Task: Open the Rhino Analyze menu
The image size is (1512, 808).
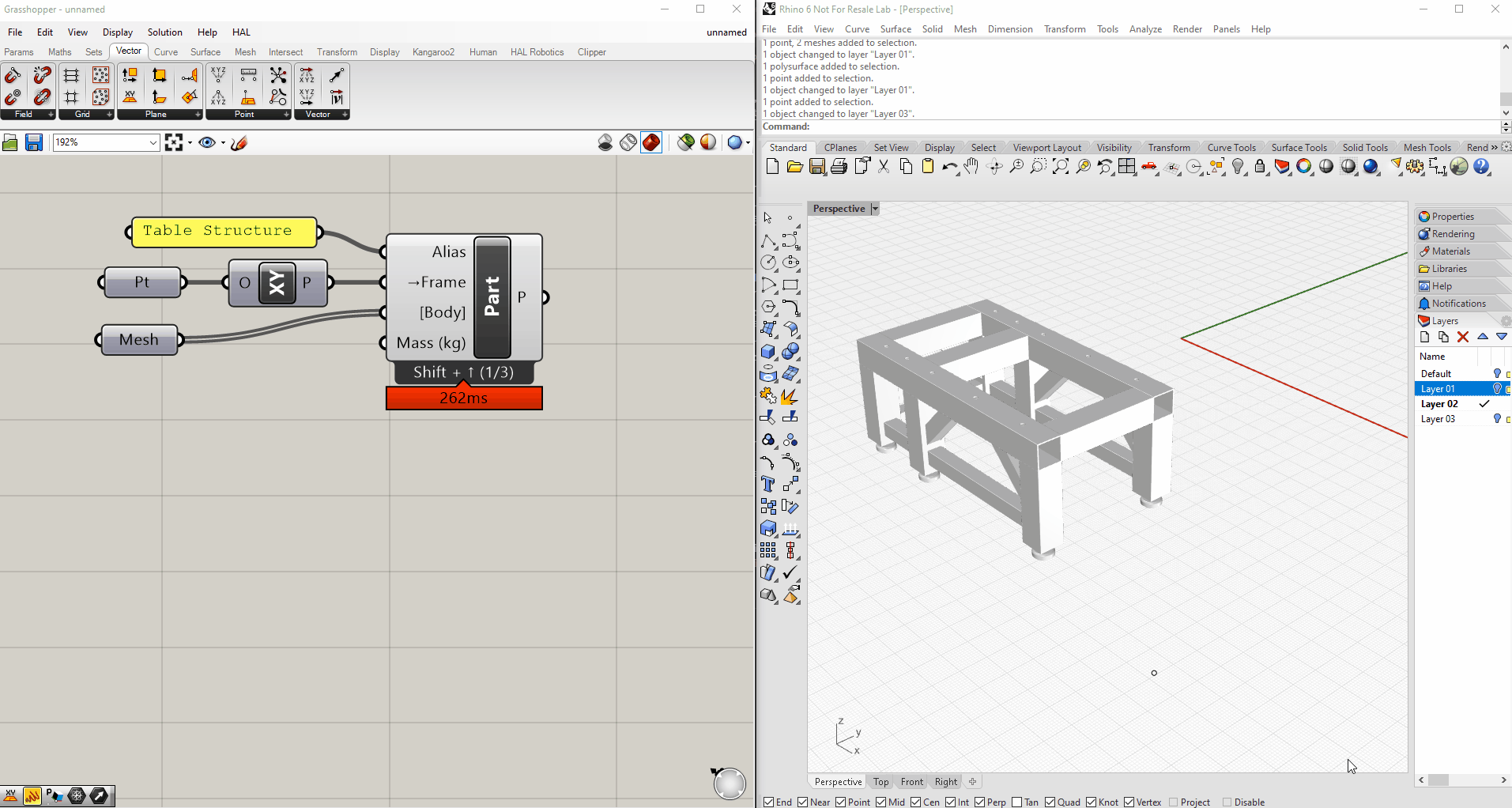Action: (x=1145, y=29)
